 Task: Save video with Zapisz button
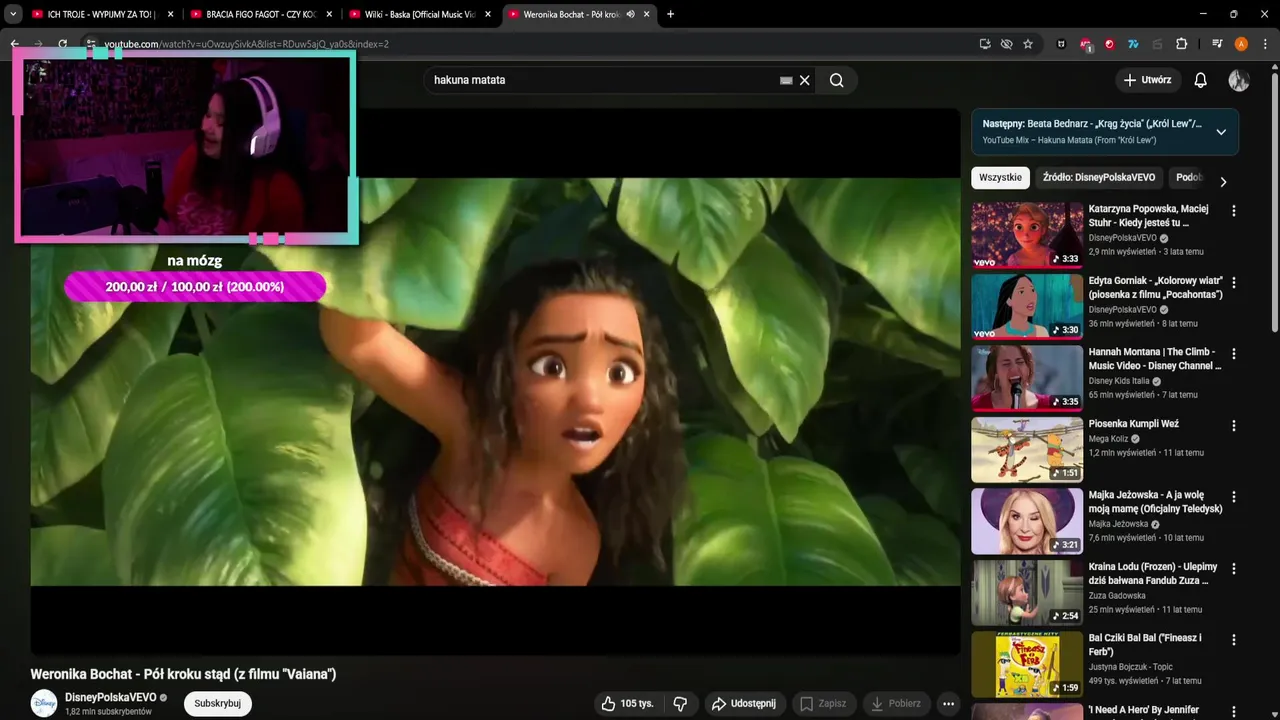[824, 704]
